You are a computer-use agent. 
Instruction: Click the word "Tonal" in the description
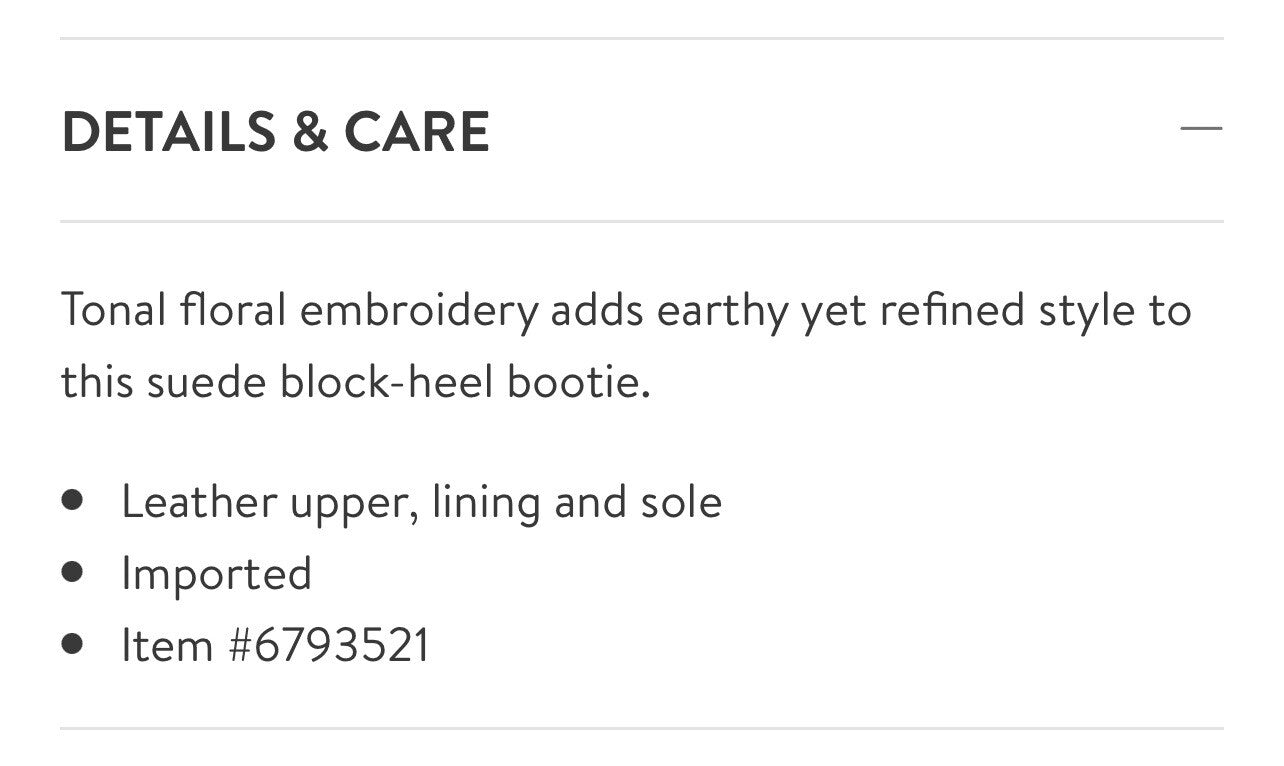(x=113, y=310)
